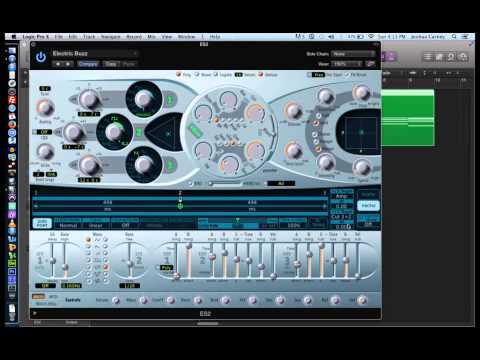The width and height of the screenshot is (480, 360).
Task: Click the Solo Point button
Action: (x=42, y=223)
